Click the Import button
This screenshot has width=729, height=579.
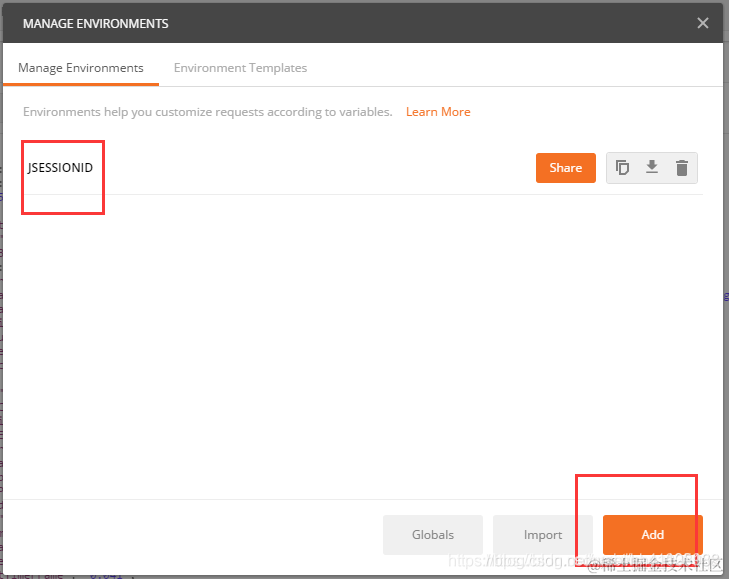pyautogui.click(x=543, y=535)
